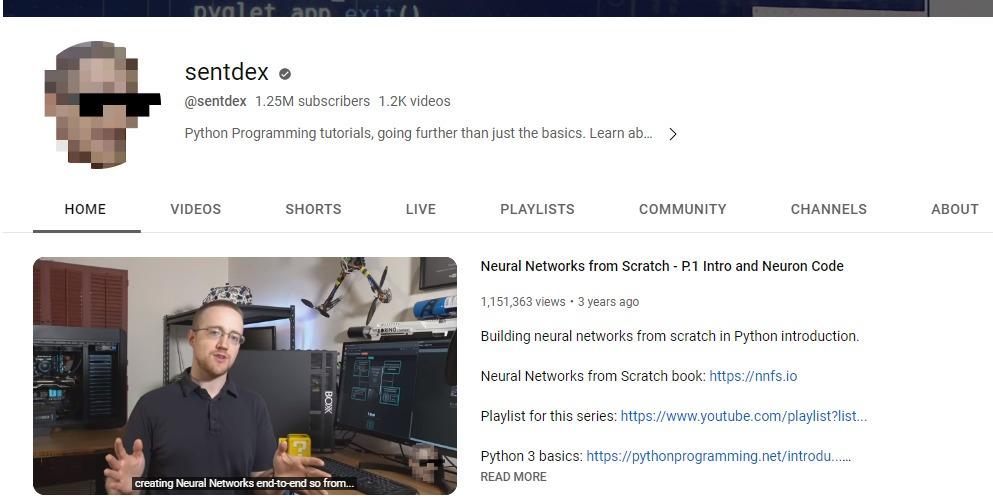Click the @sentdex handle text

pyautogui.click(x=215, y=101)
